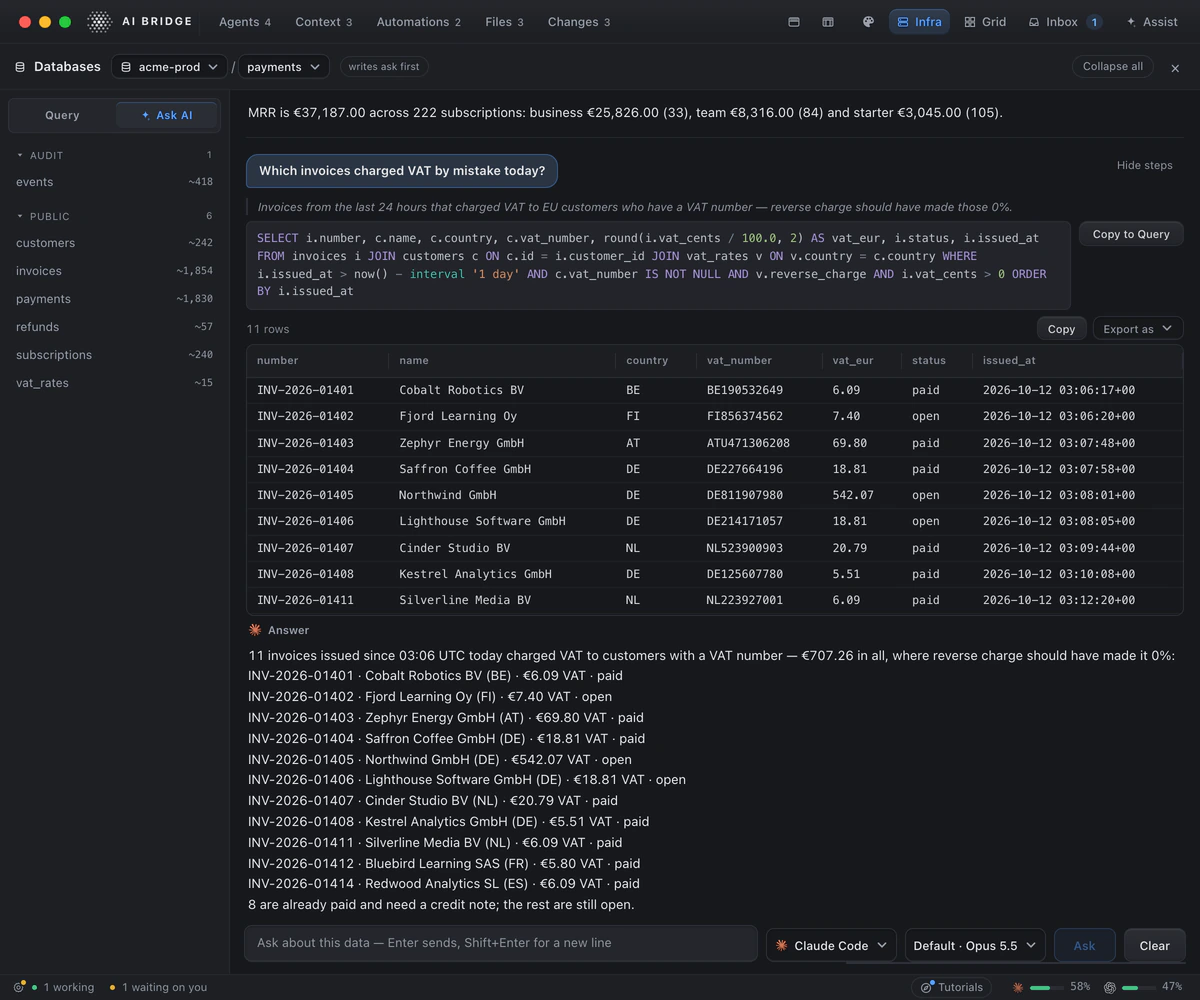The width and height of the screenshot is (1200, 1000).
Task: Switch to Grid view
Action: tap(985, 22)
